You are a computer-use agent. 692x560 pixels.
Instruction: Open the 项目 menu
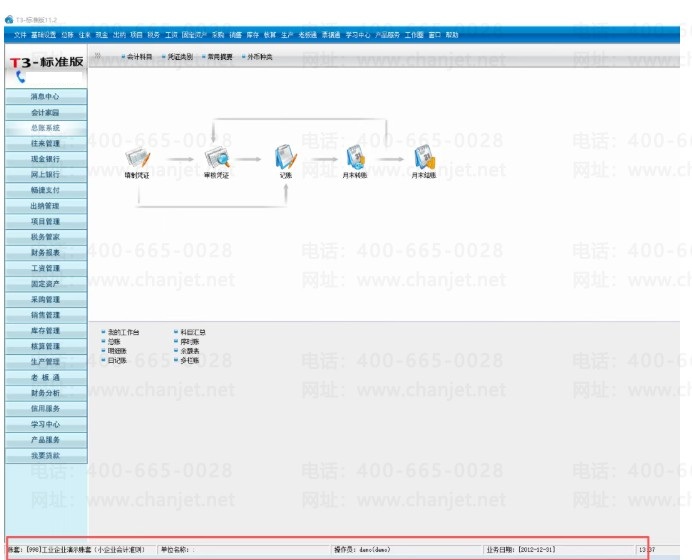point(136,35)
